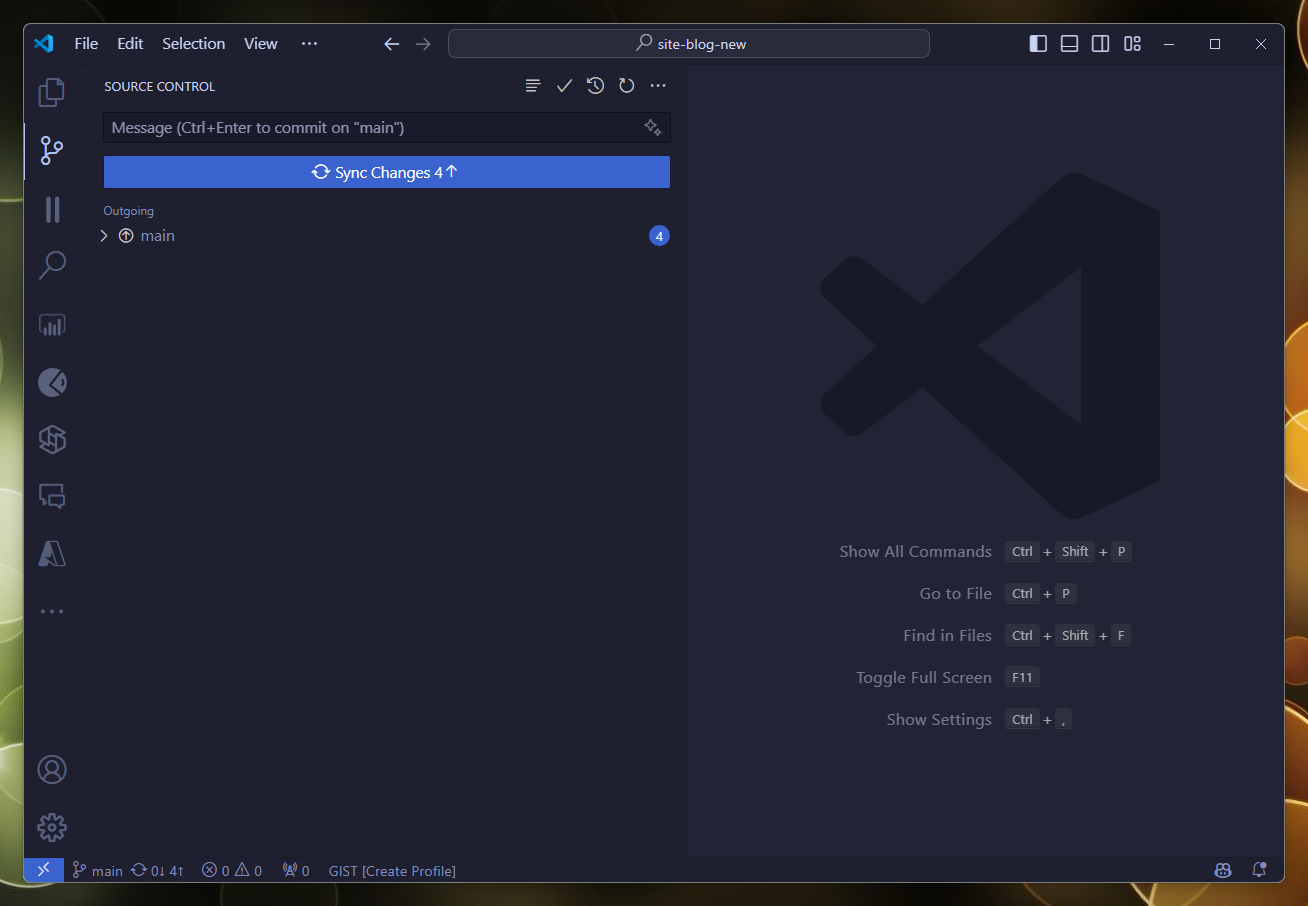Open the Azure extension view
Viewport: 1308px width, 906px height.
click(52, 554)
